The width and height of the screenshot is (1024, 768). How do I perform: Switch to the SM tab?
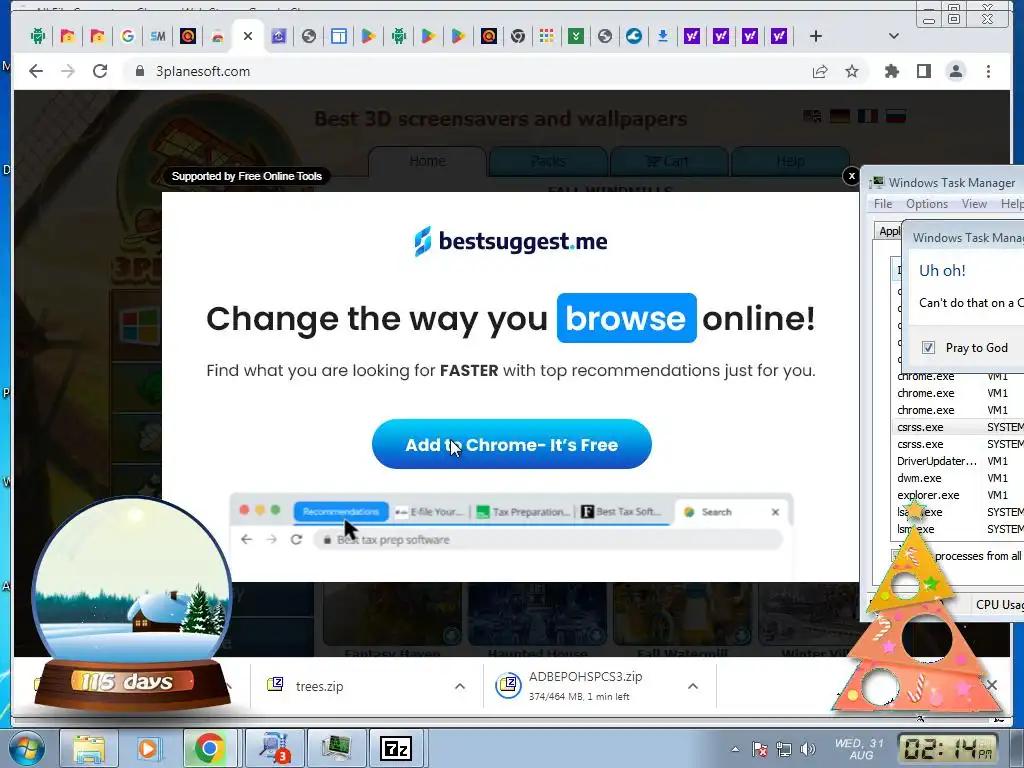tap(157, 36)
